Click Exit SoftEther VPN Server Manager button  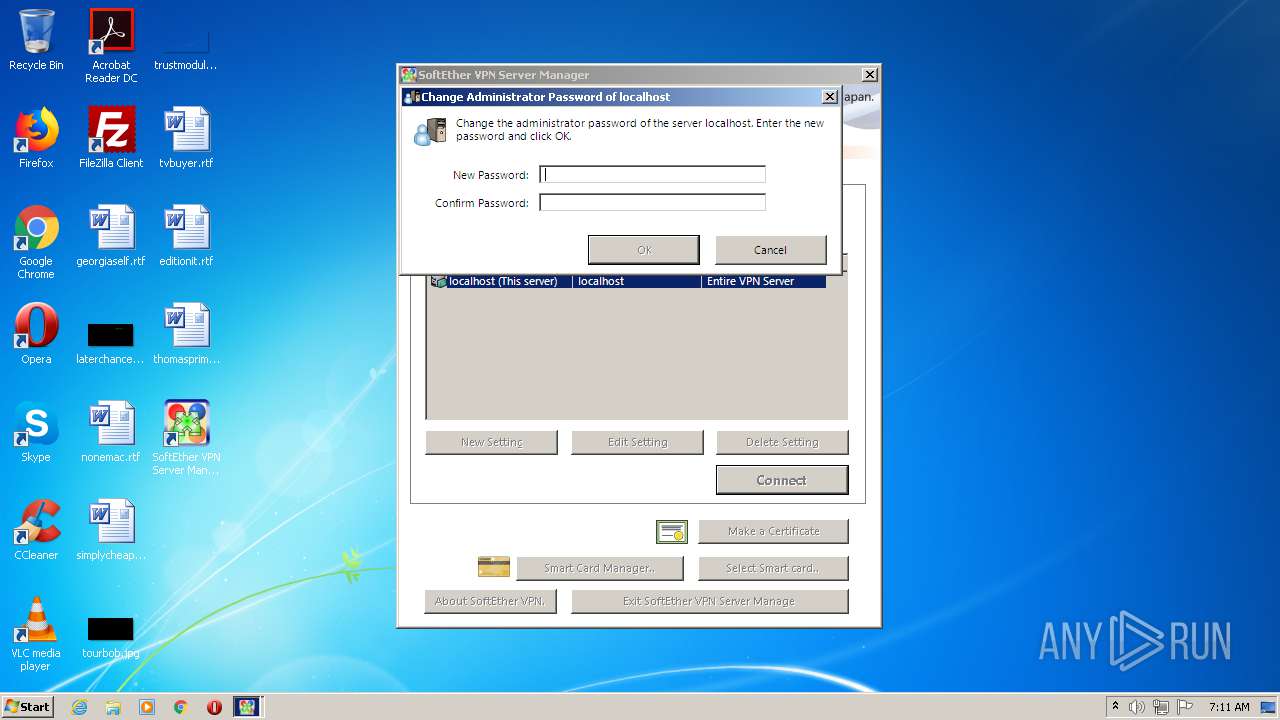(x=709, y=601)
